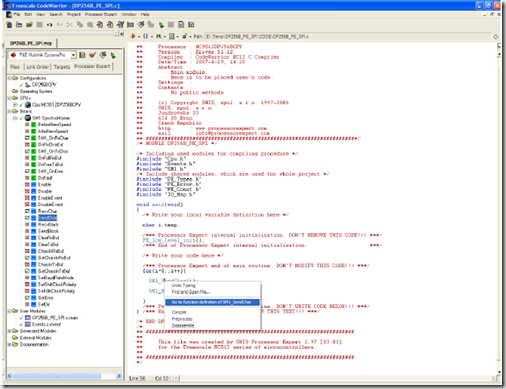Collapse the User Modules folder
The height and width of the screenshot is (389, 506).
(10, 311)
